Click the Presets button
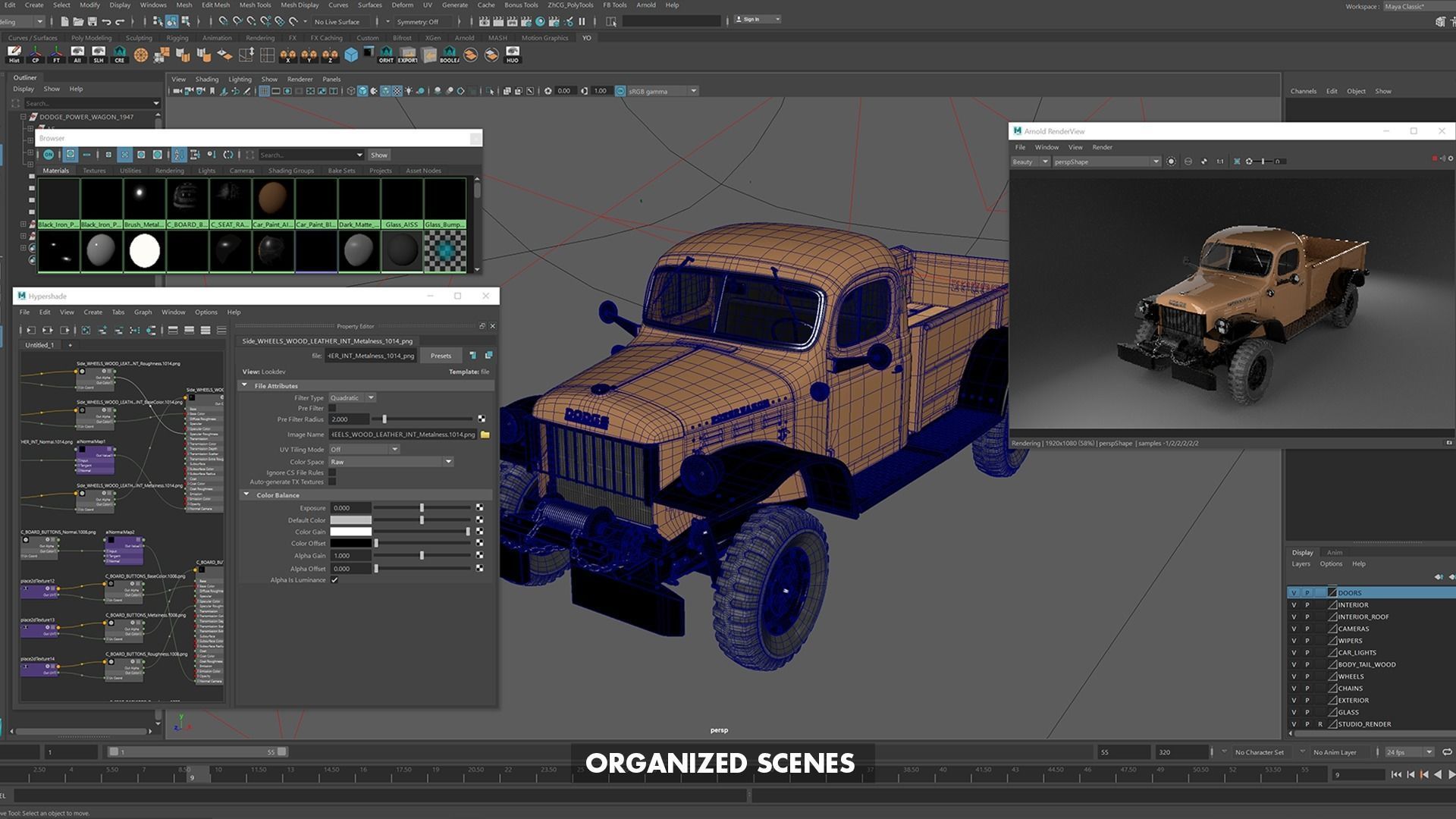1456x819 pixels. pos(441,356)
